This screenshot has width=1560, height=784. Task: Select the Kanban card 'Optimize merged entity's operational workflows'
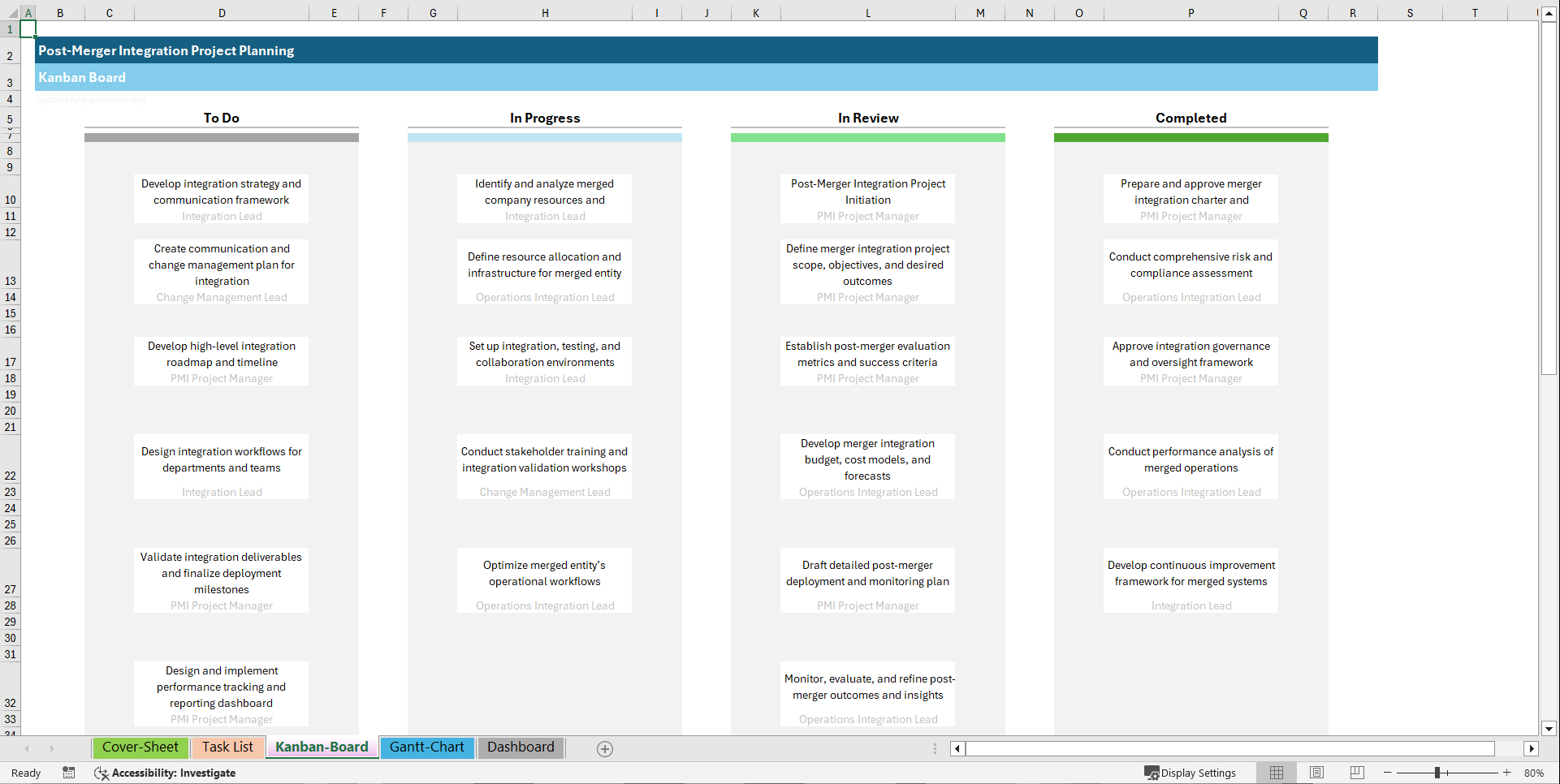tap(544, 580)
